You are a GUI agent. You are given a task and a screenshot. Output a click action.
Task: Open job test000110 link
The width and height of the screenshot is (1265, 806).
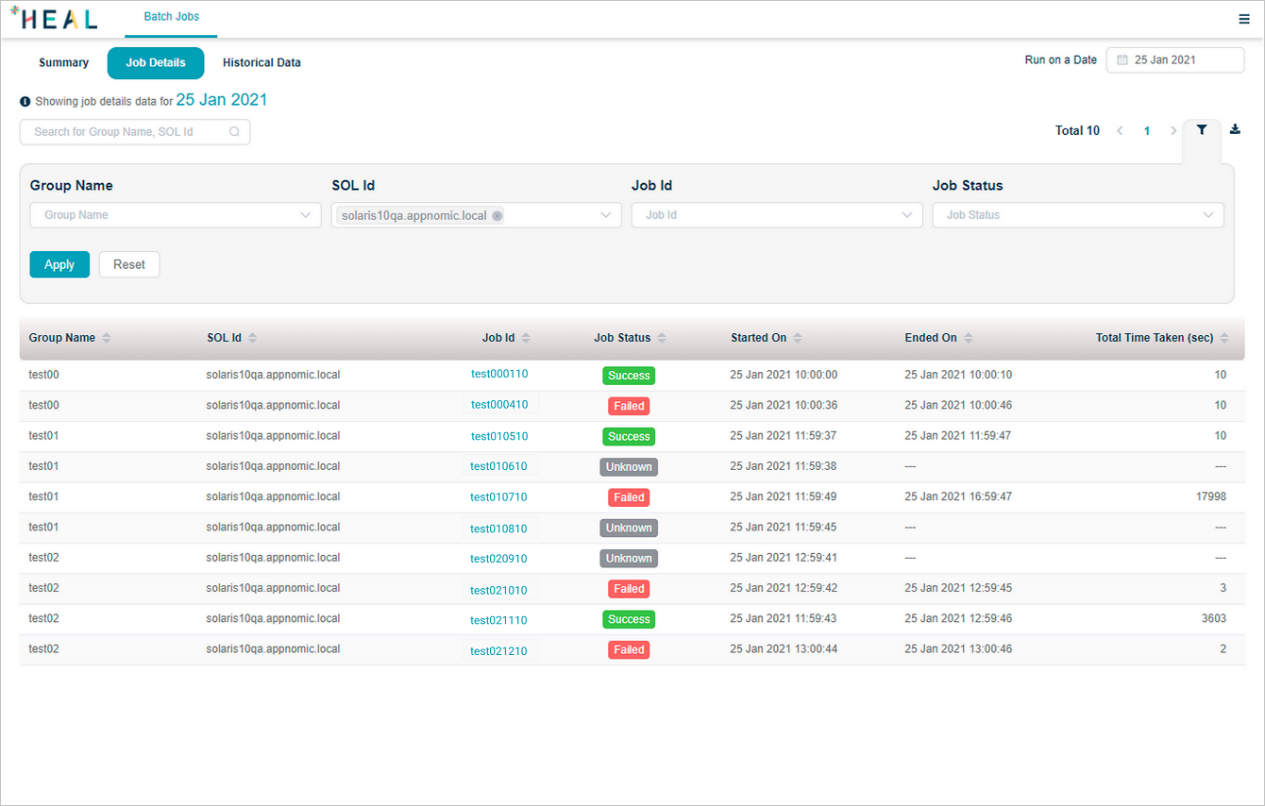pyautogui.click(x=499, y=374)
